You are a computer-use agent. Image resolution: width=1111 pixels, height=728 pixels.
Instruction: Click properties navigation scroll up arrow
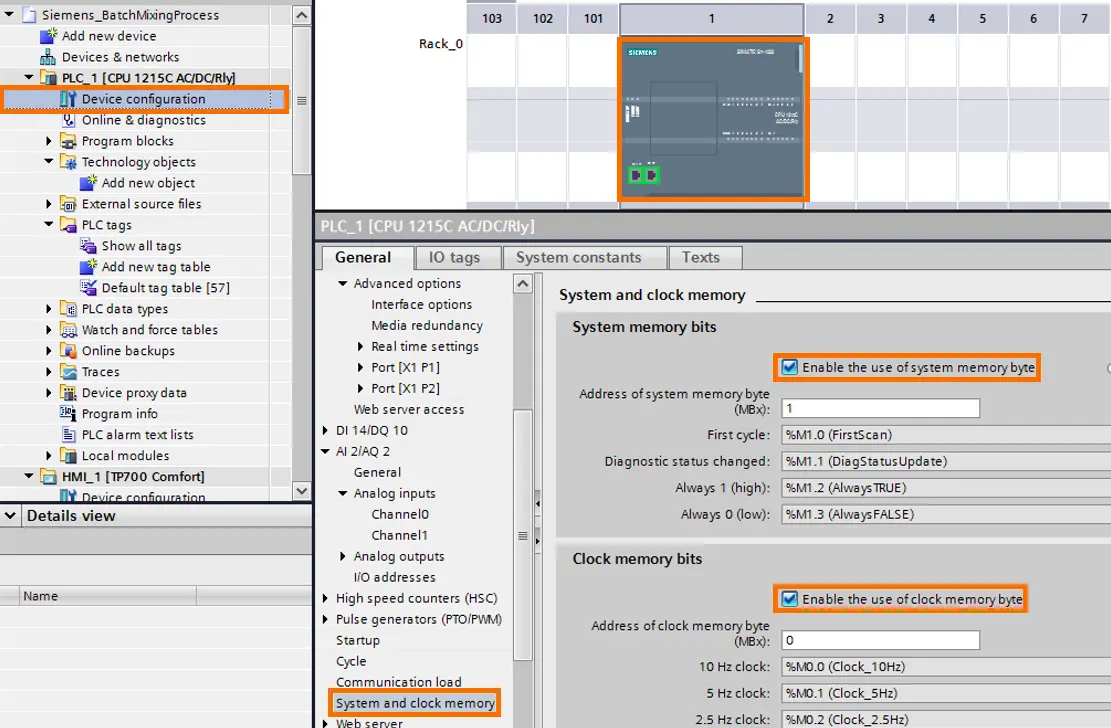click(523, 284)
